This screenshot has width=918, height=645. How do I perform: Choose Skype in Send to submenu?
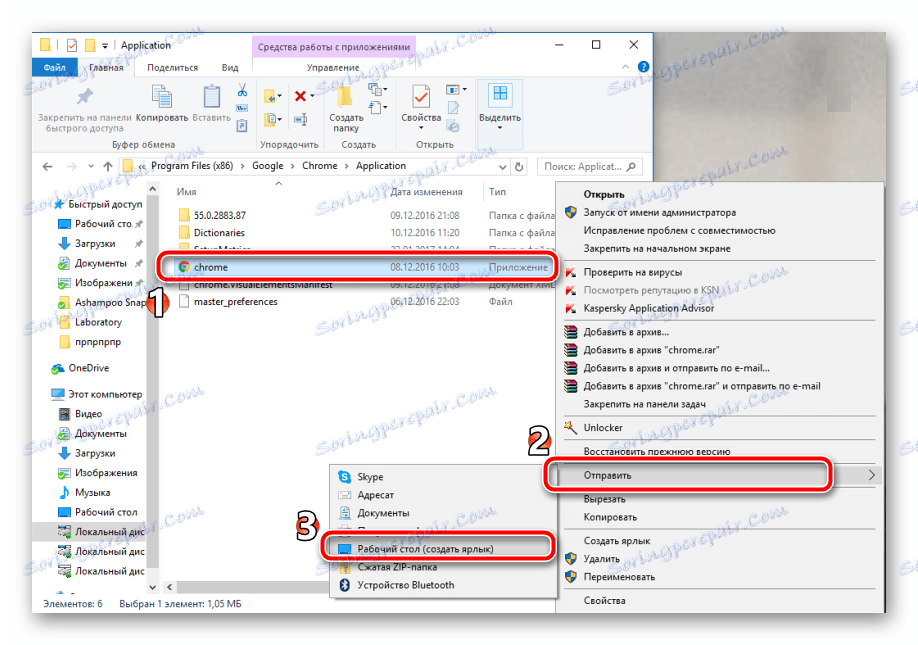click(x=443, y=477)
